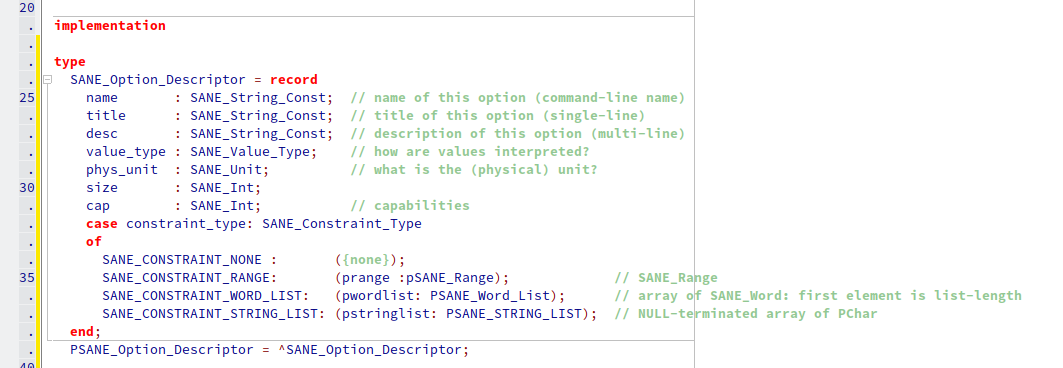This screenshot has height=368, width=1063.
Task: Place cursor on the record keyword
Action: (x=294, y=80)
